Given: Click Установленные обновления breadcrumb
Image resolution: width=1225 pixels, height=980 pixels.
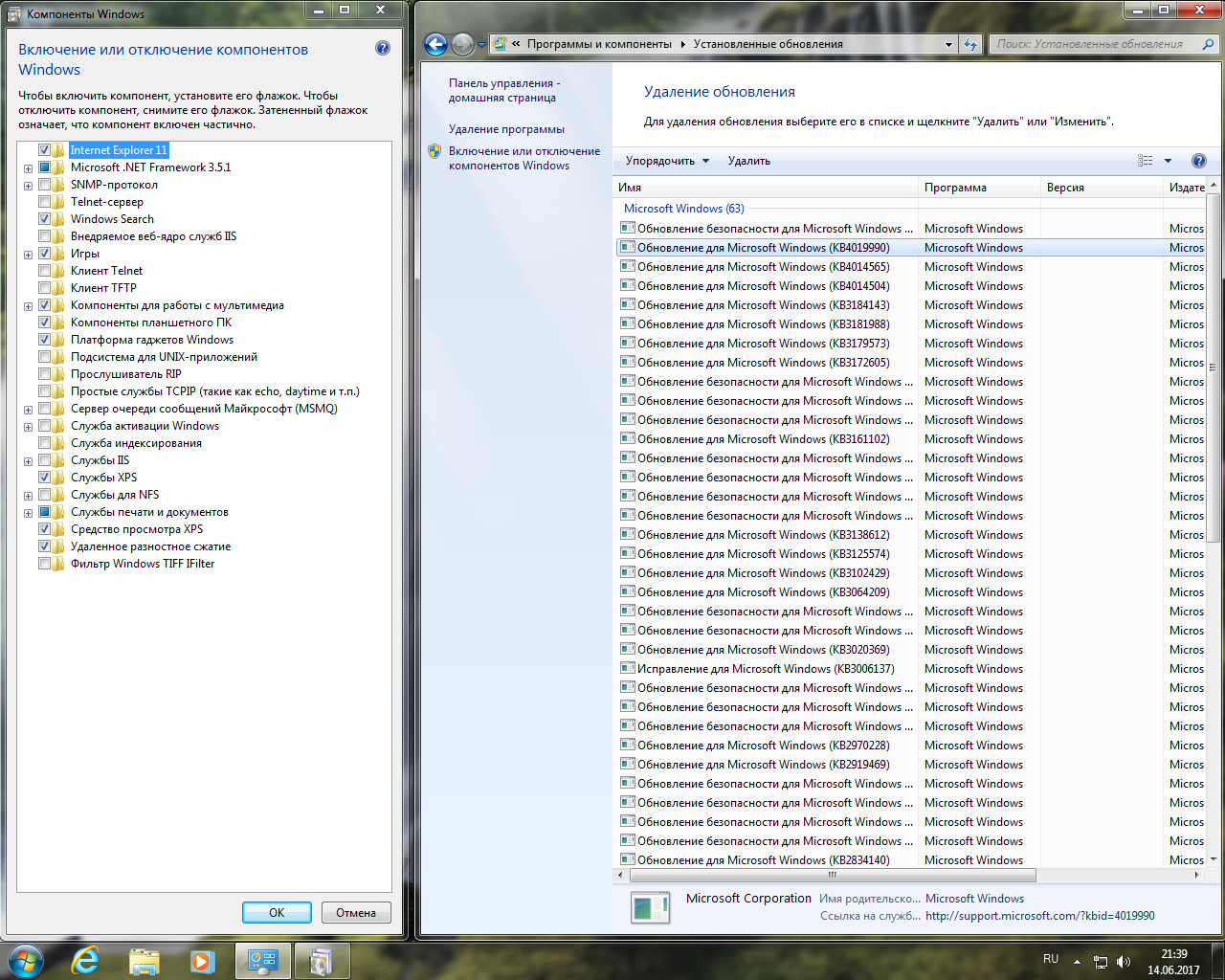Looking at the screenshot, I should (x=768, y=44).
